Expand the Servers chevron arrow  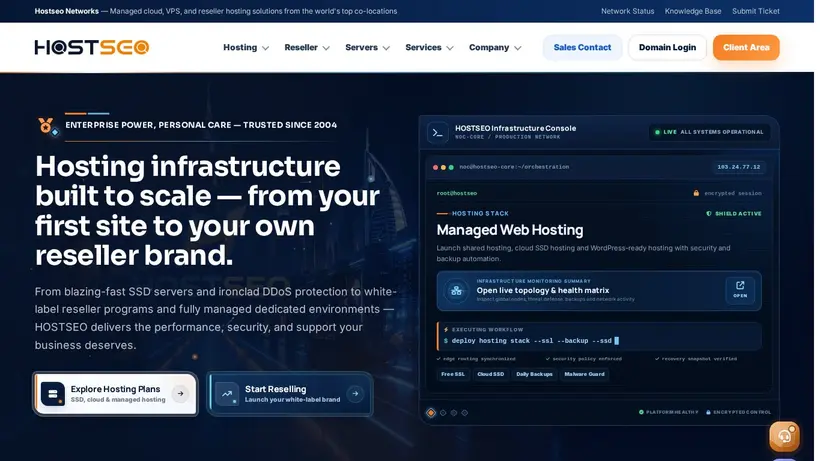pyautogui.click(x=386, y=48)
